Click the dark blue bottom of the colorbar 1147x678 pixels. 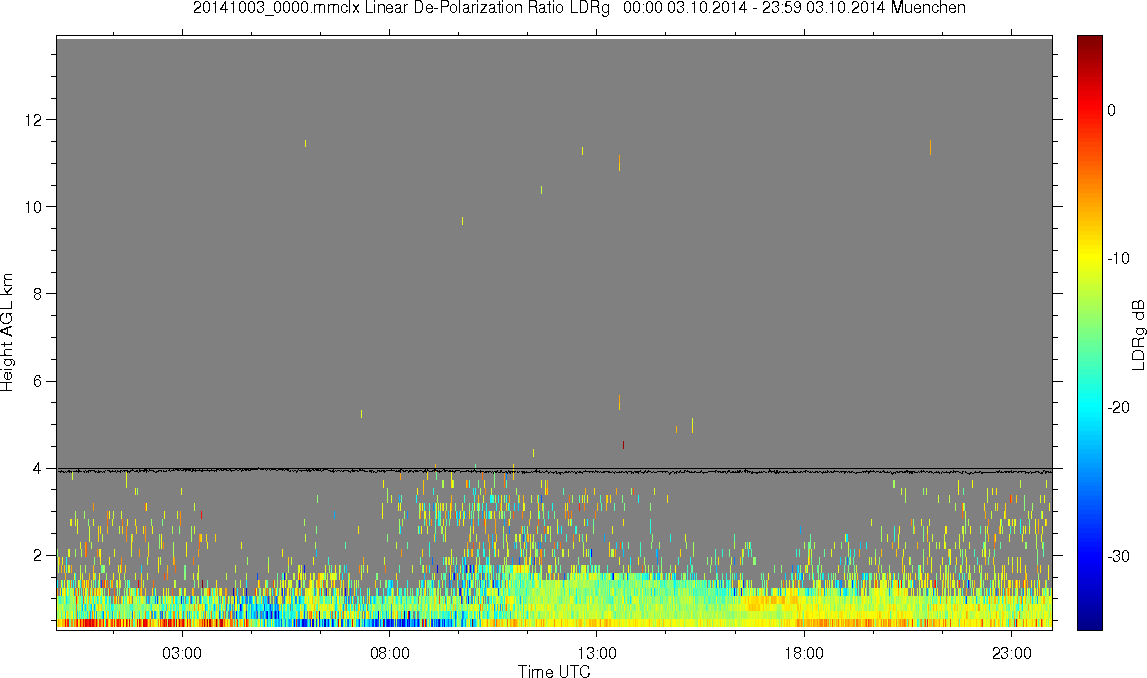(1089, 623)
